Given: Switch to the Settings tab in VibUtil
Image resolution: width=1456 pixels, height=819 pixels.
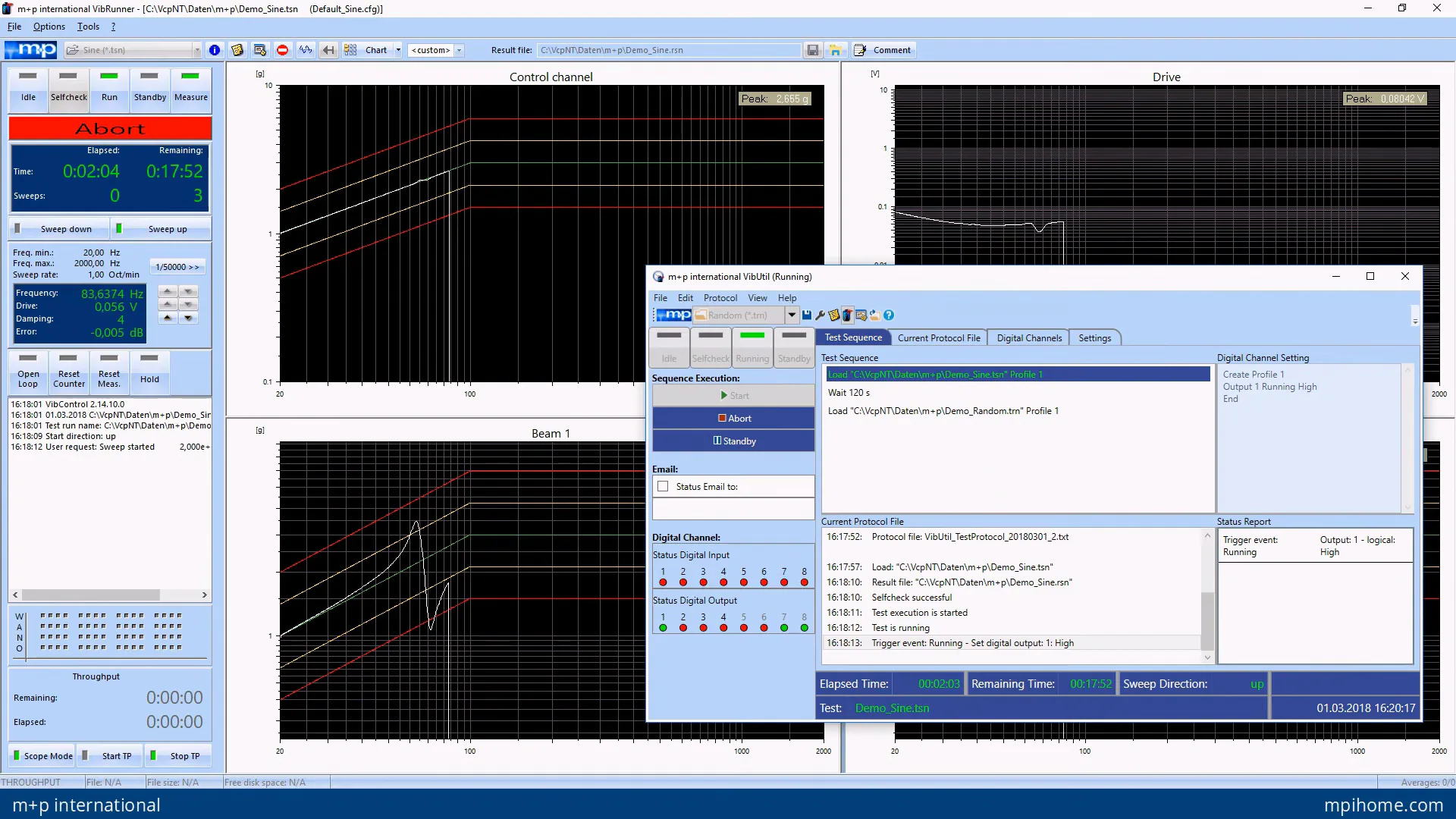Looking at the screenshot, I should (1094, 338).
